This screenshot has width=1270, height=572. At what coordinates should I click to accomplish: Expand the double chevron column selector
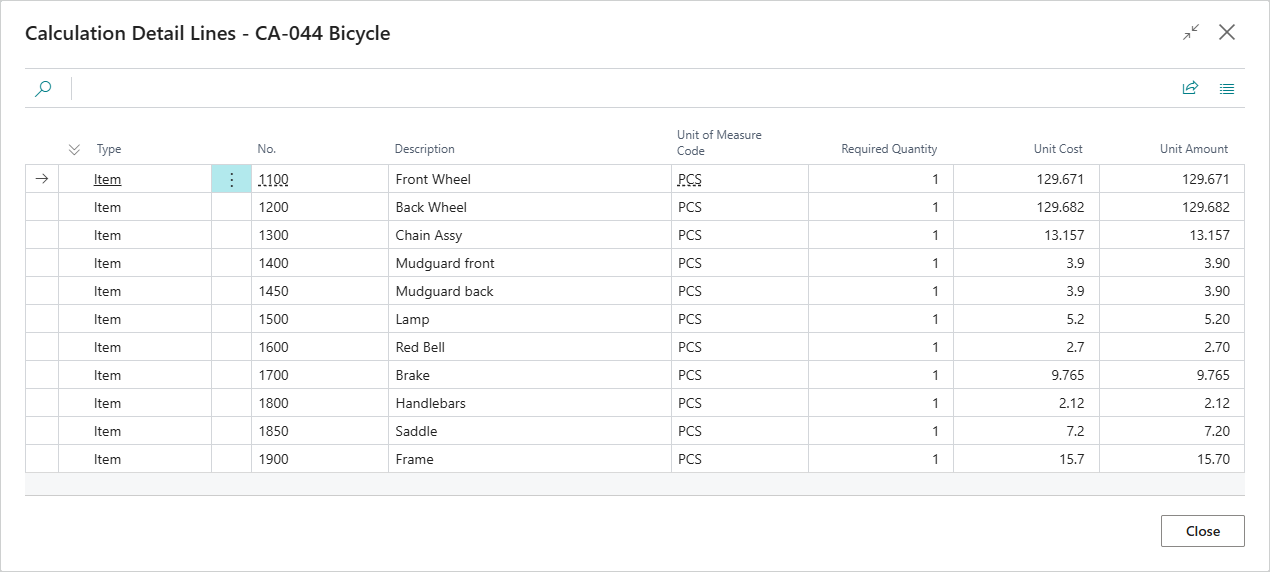coord(74,149)
